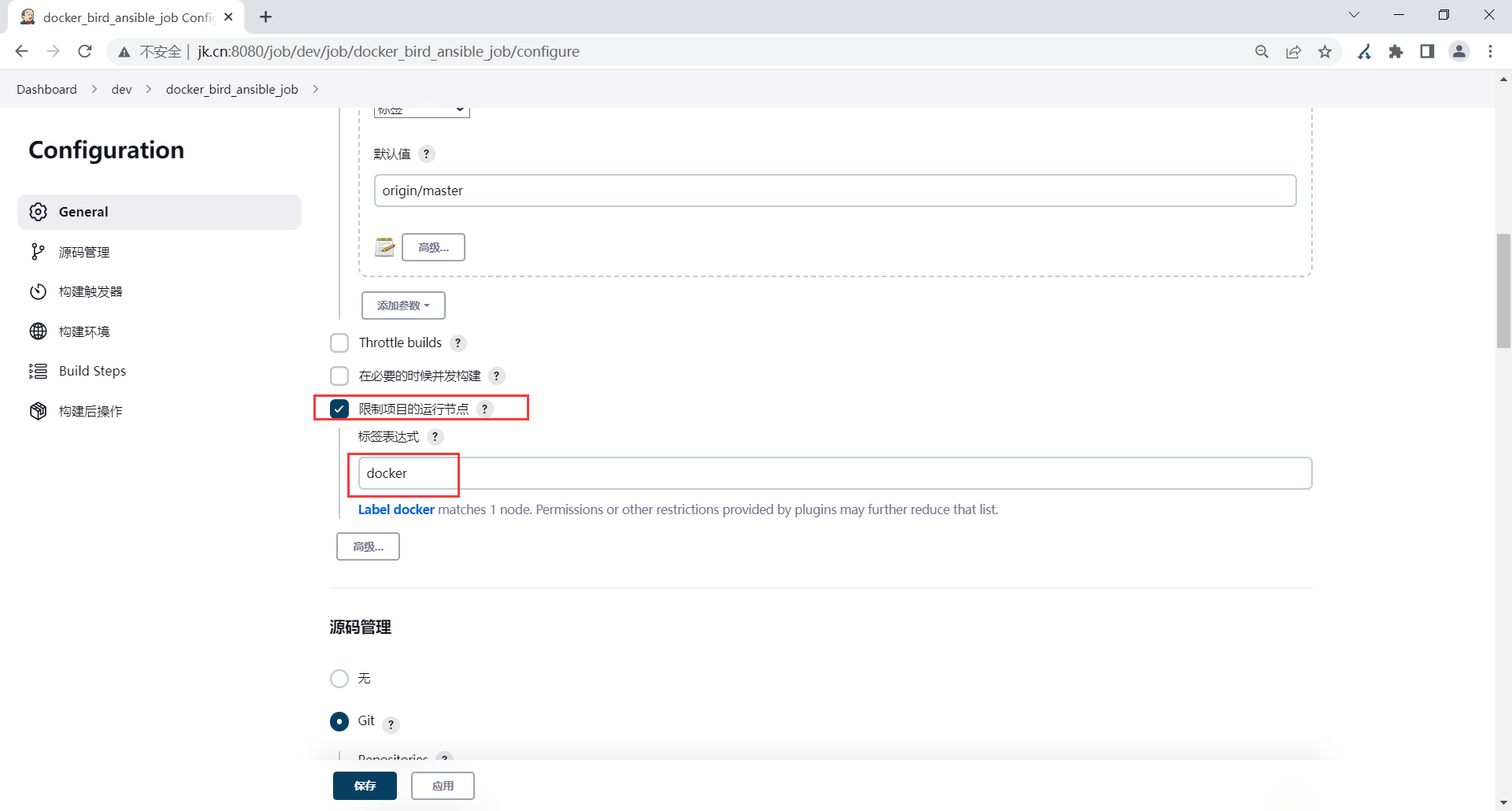The width and height of the screenshot is (1512, 811).
Task: Open the zoom magnifier icon in address bar
Action: coord(1262,51)
